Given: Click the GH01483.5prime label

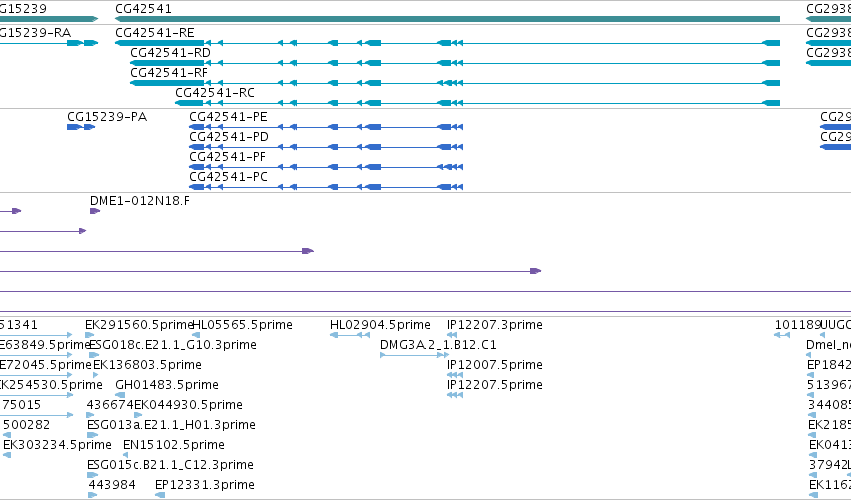Looking at the screenshot, I should click(x=167, y=385).
